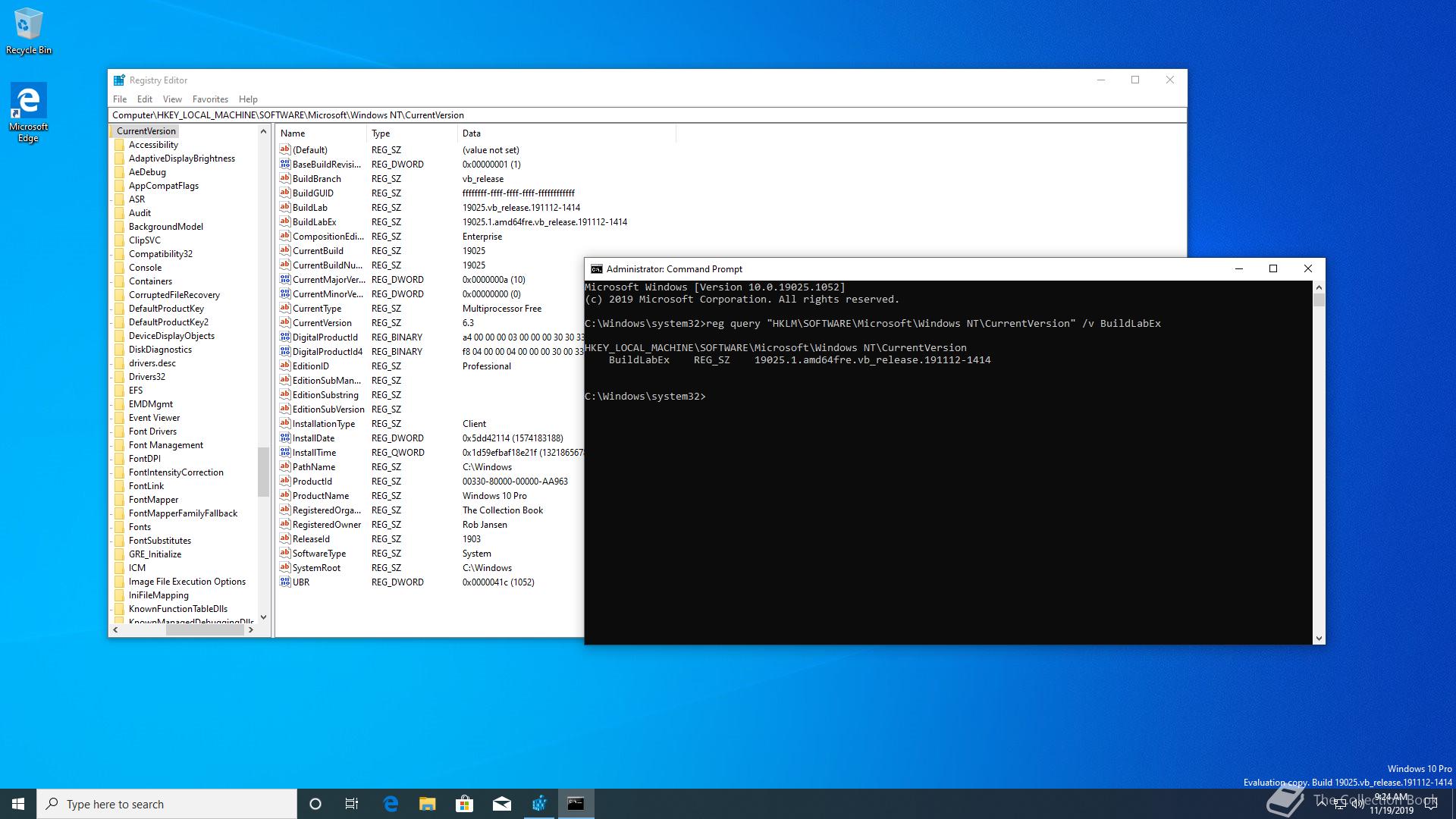The image size is (1456, 819).
Task: Select the InstallTime QWORD icon
Action: click(285, 452)
